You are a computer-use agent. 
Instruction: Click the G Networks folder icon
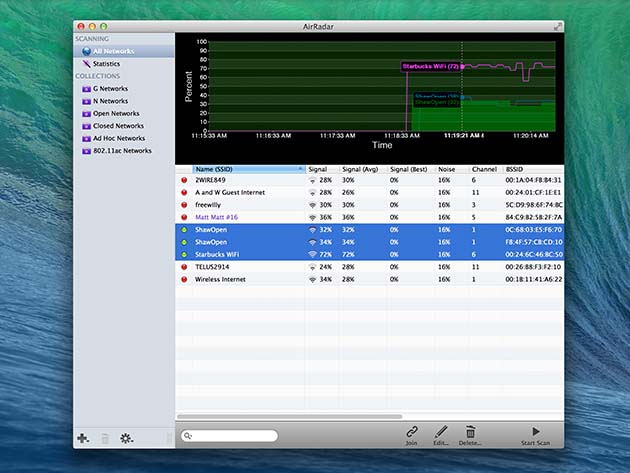pyautogui.click(x=86, y=89)
